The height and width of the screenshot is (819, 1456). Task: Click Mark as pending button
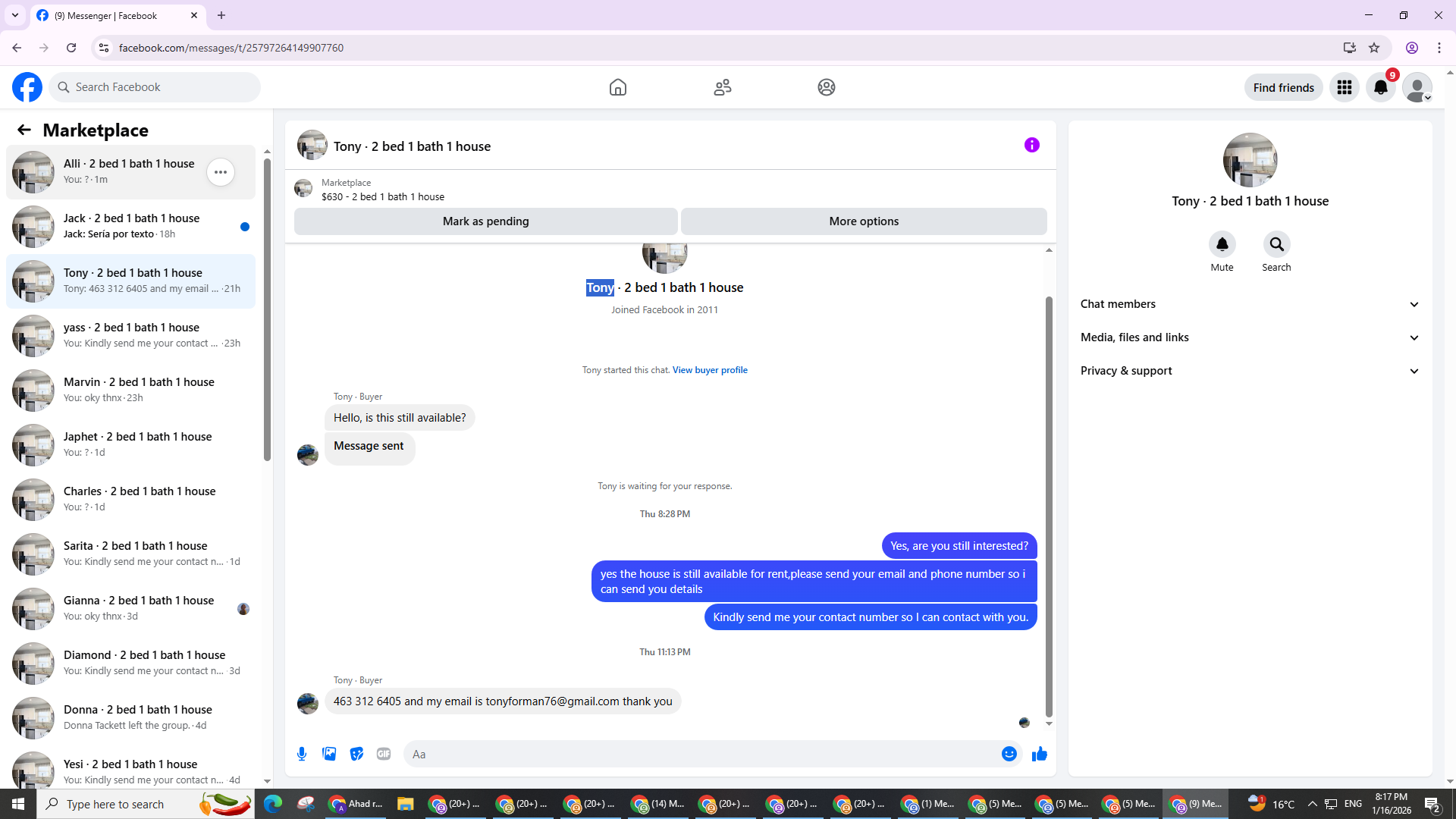tap(485, 221)
